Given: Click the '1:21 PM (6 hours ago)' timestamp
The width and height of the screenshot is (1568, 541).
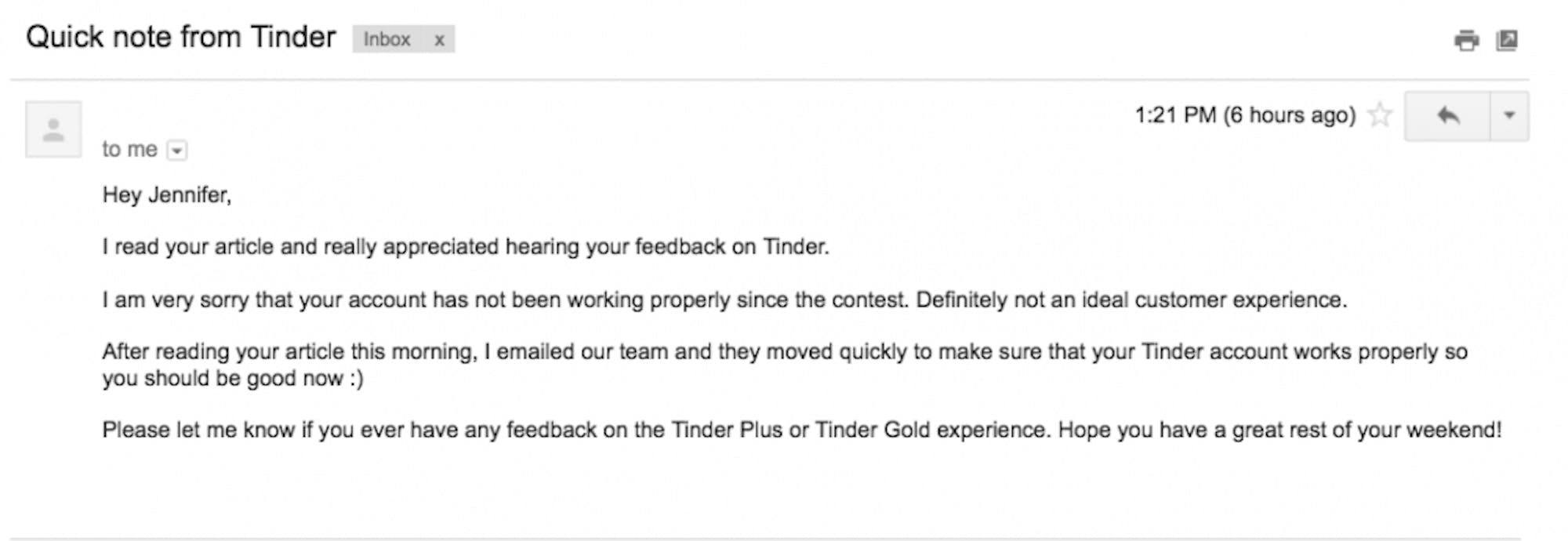Looking at the screenshot, I should [x=1247, y=114].
